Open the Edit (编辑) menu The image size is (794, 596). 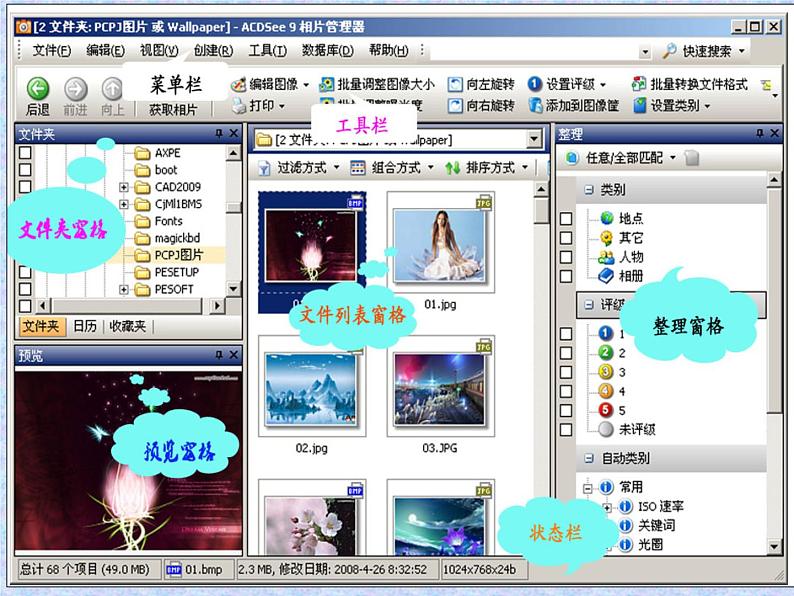[105, 50]
